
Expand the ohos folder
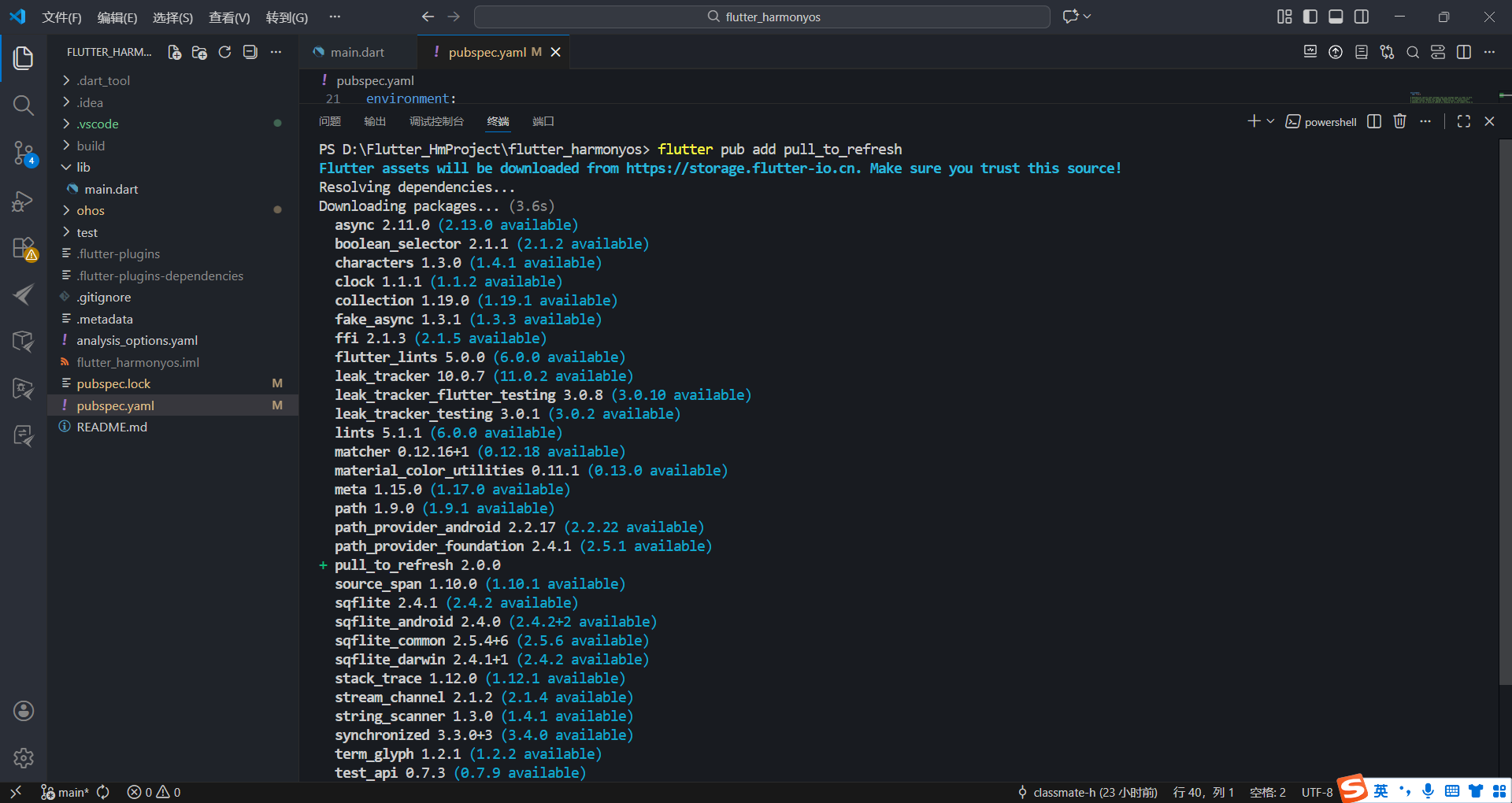point(173,210)
